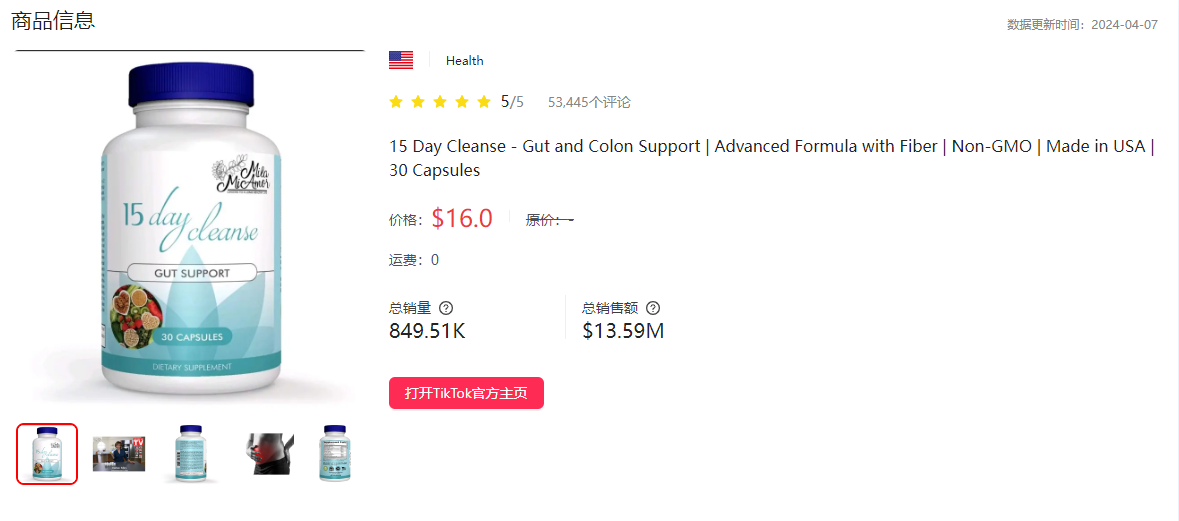Select the first bottle front thumbnail
This screenshot has height=521, width=1179.
point(47,454)
